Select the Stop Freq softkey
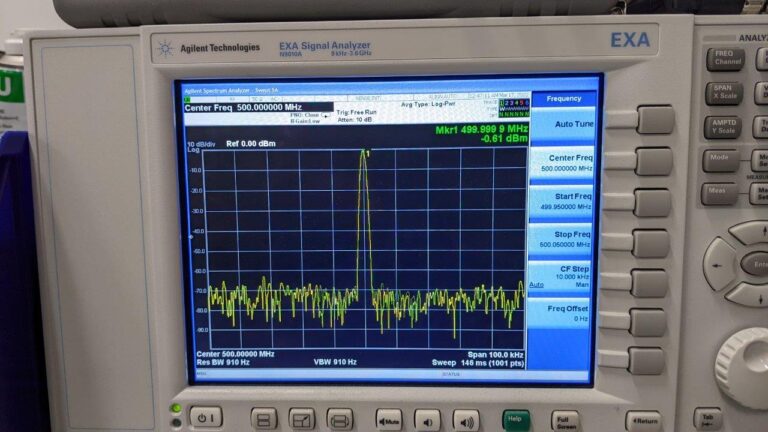The image size is (768, 432). (x=565, y=239)
